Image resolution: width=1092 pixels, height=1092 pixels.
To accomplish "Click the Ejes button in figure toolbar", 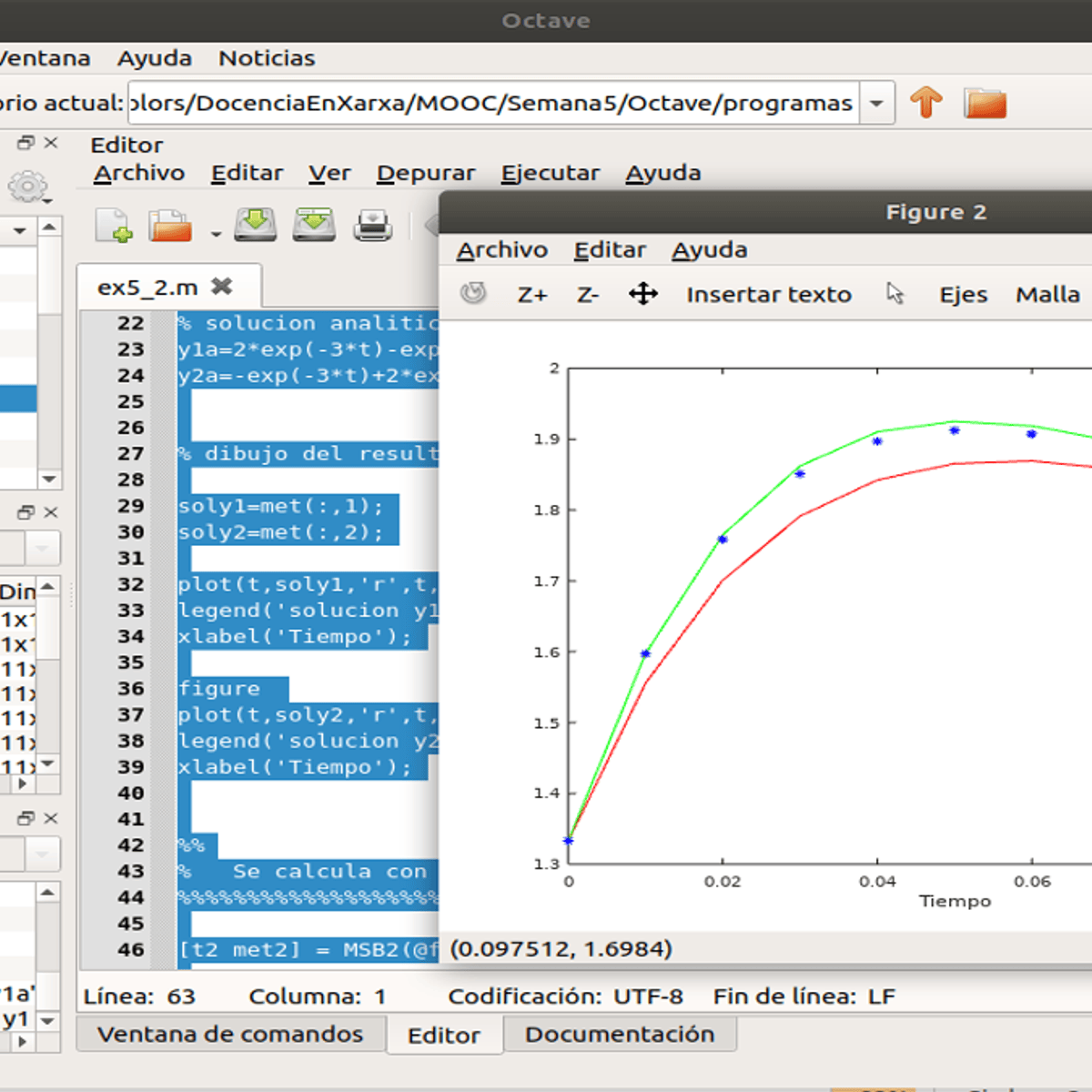I will click(x=964, y=295).
